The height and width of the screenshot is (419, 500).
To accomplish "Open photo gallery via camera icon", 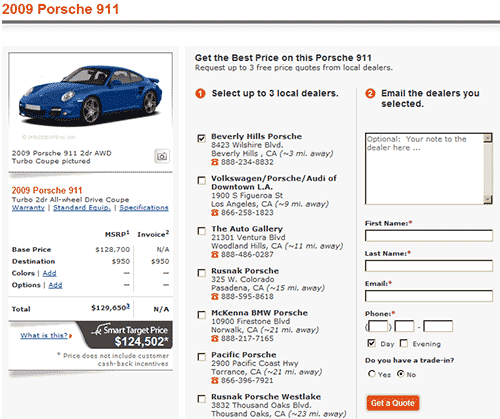I will click(162, 156).
